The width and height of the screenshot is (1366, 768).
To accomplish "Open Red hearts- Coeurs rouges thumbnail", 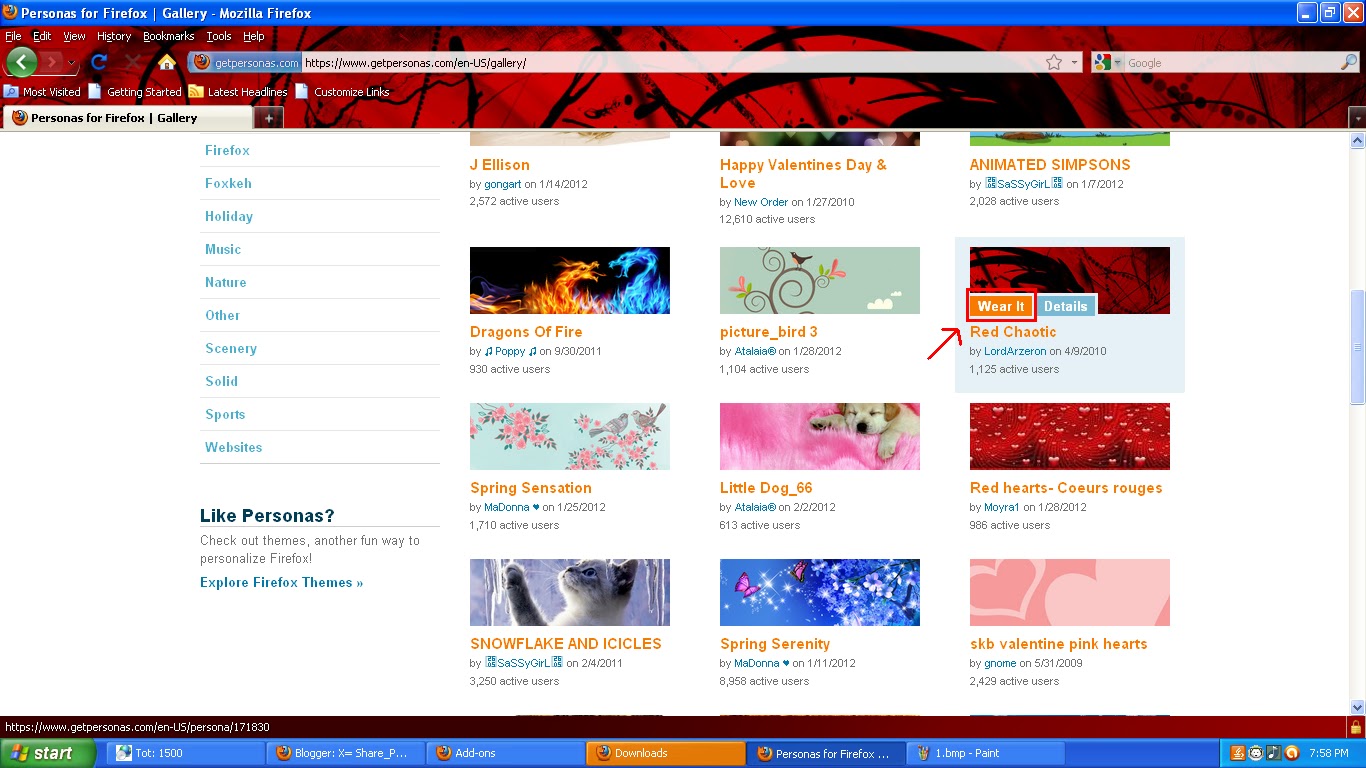I will pos(1070,436).
